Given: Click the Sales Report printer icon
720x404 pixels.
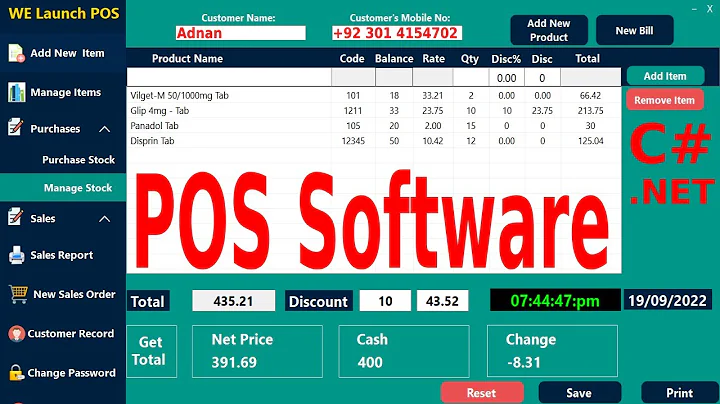Looking at the screenshot, I should point(17,255).
